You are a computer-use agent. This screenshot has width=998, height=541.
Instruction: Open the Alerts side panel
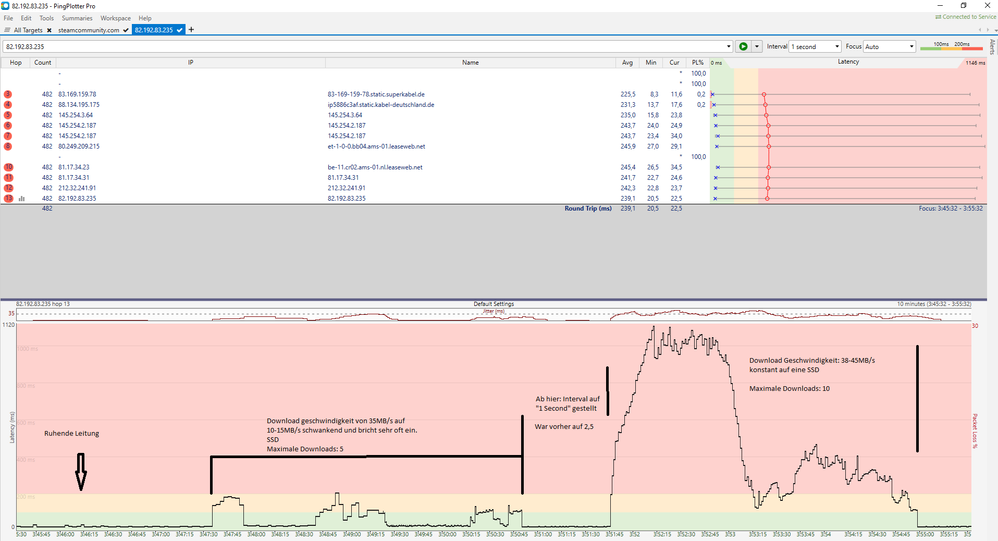tap(991, 46)
